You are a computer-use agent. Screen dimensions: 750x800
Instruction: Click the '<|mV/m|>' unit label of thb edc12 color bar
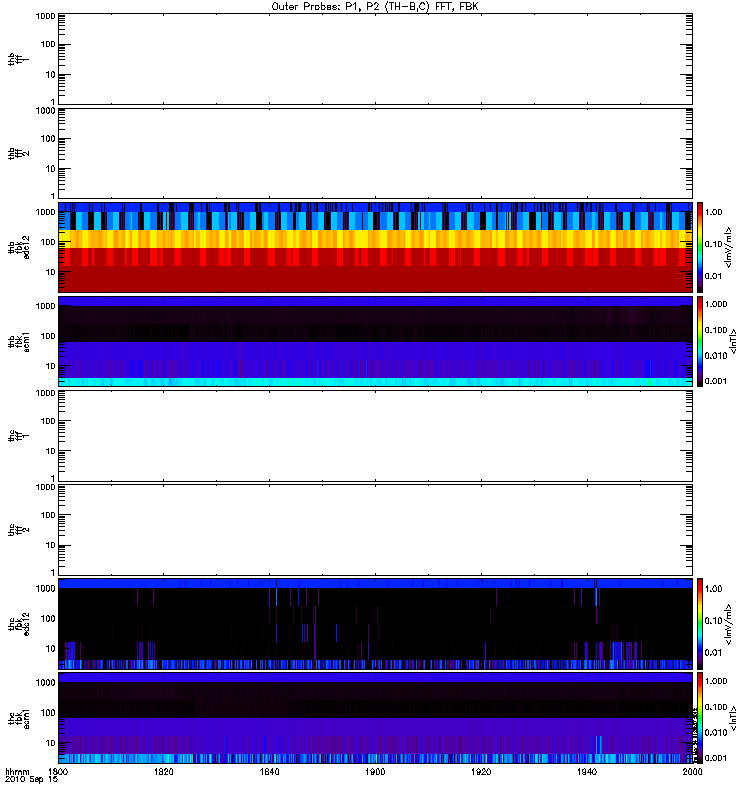[728, 247]
